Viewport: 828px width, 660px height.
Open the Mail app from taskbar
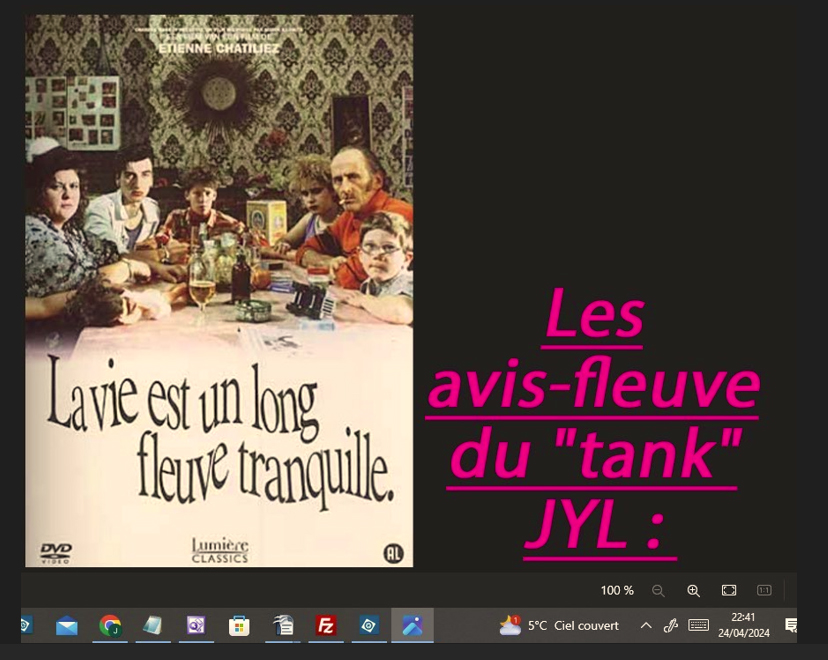click(67, 626)
